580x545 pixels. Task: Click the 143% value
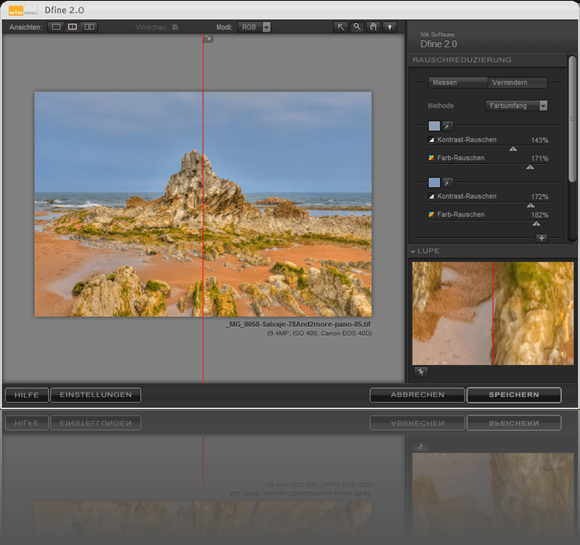click(x=539, y=140)
